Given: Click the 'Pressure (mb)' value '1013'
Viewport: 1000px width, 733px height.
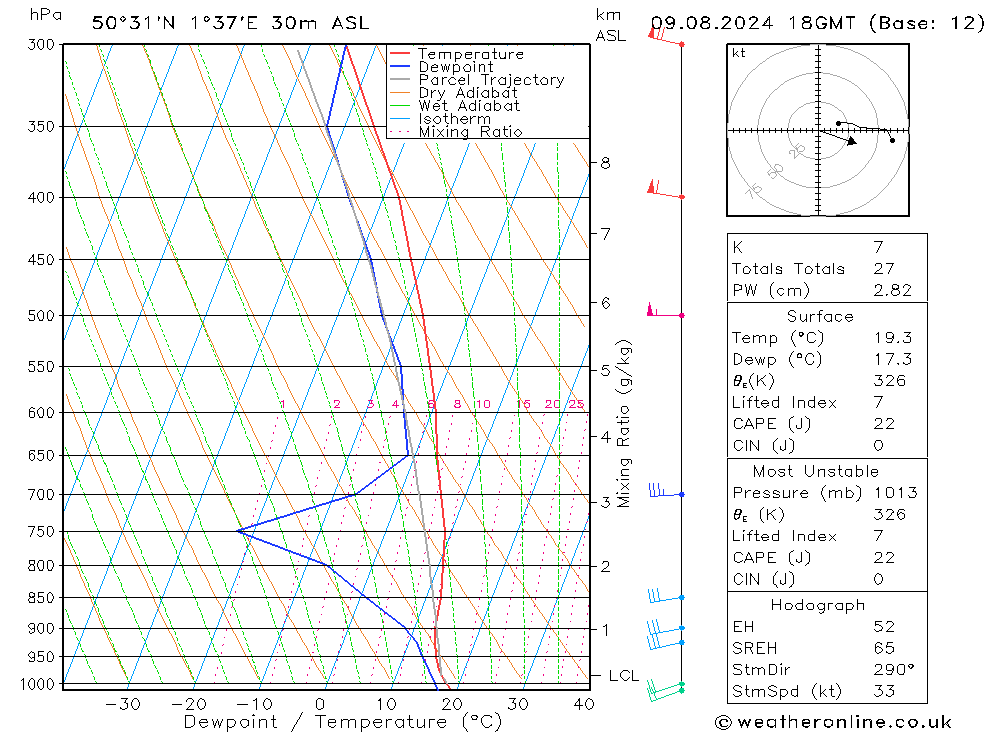Looking at the screenshot, I should coord(895,492).
